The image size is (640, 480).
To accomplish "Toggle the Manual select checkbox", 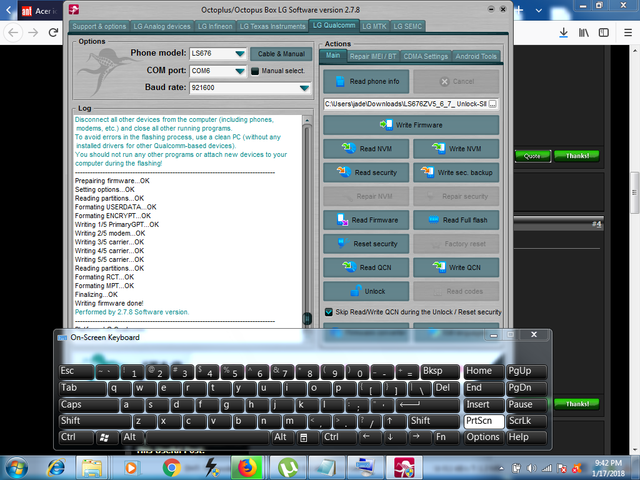I will (x=255, y=71).
